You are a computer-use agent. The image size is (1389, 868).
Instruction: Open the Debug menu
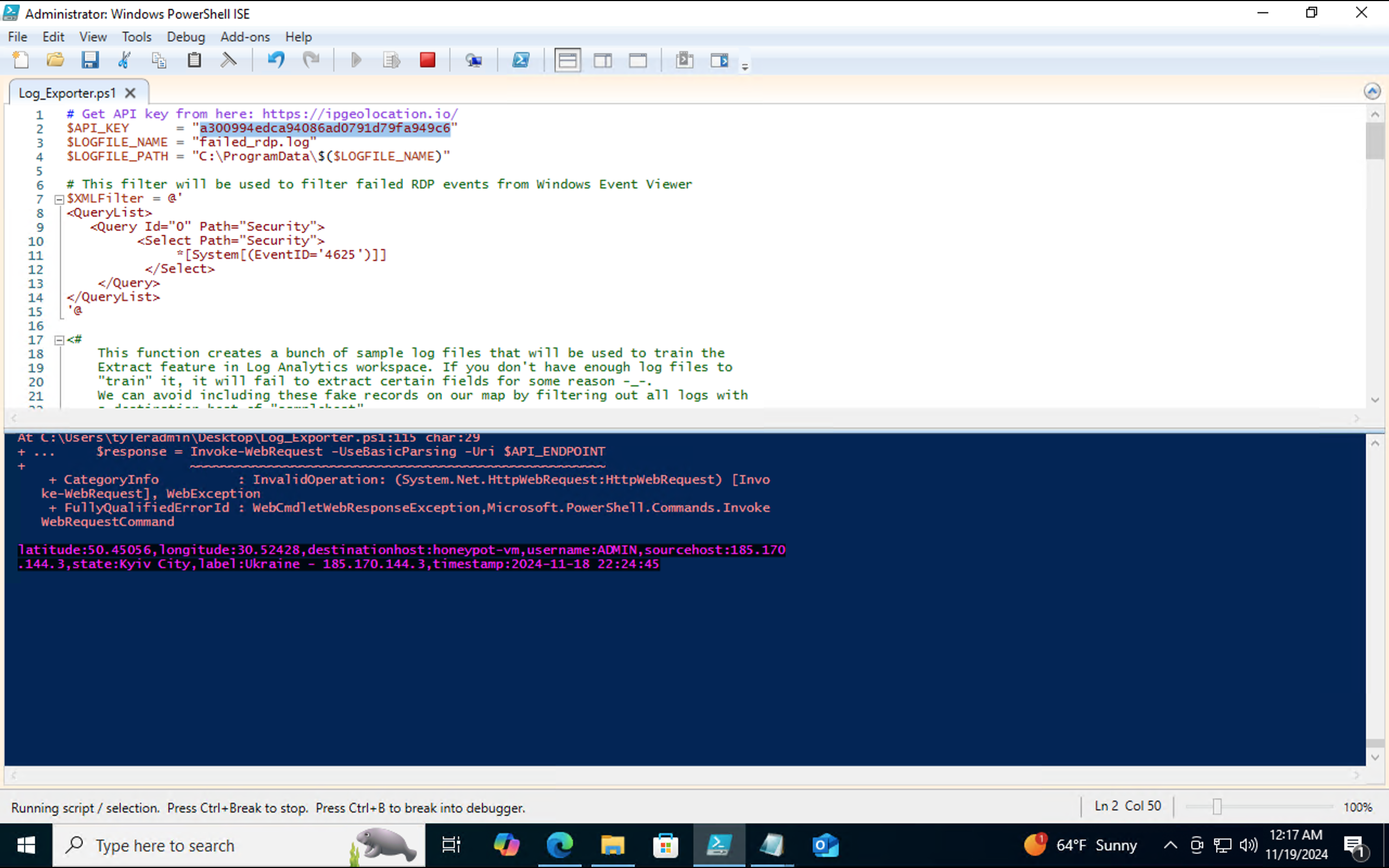(186, 37)
